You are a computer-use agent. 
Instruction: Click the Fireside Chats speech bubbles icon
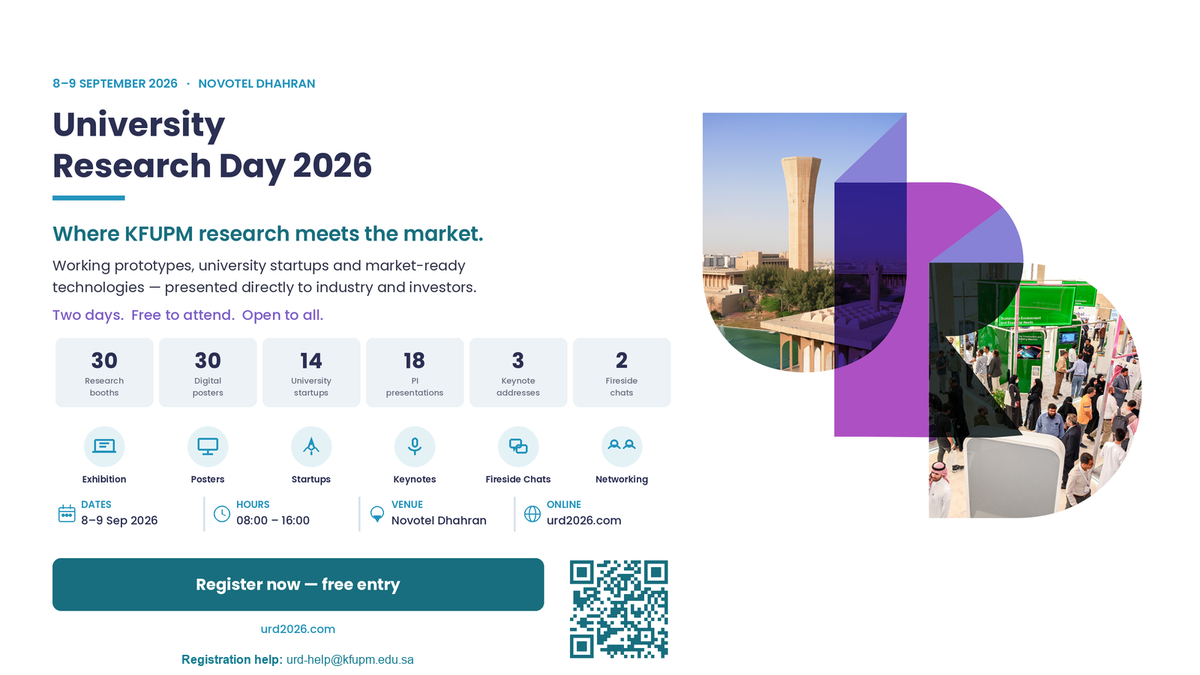(x=518, y=446)
